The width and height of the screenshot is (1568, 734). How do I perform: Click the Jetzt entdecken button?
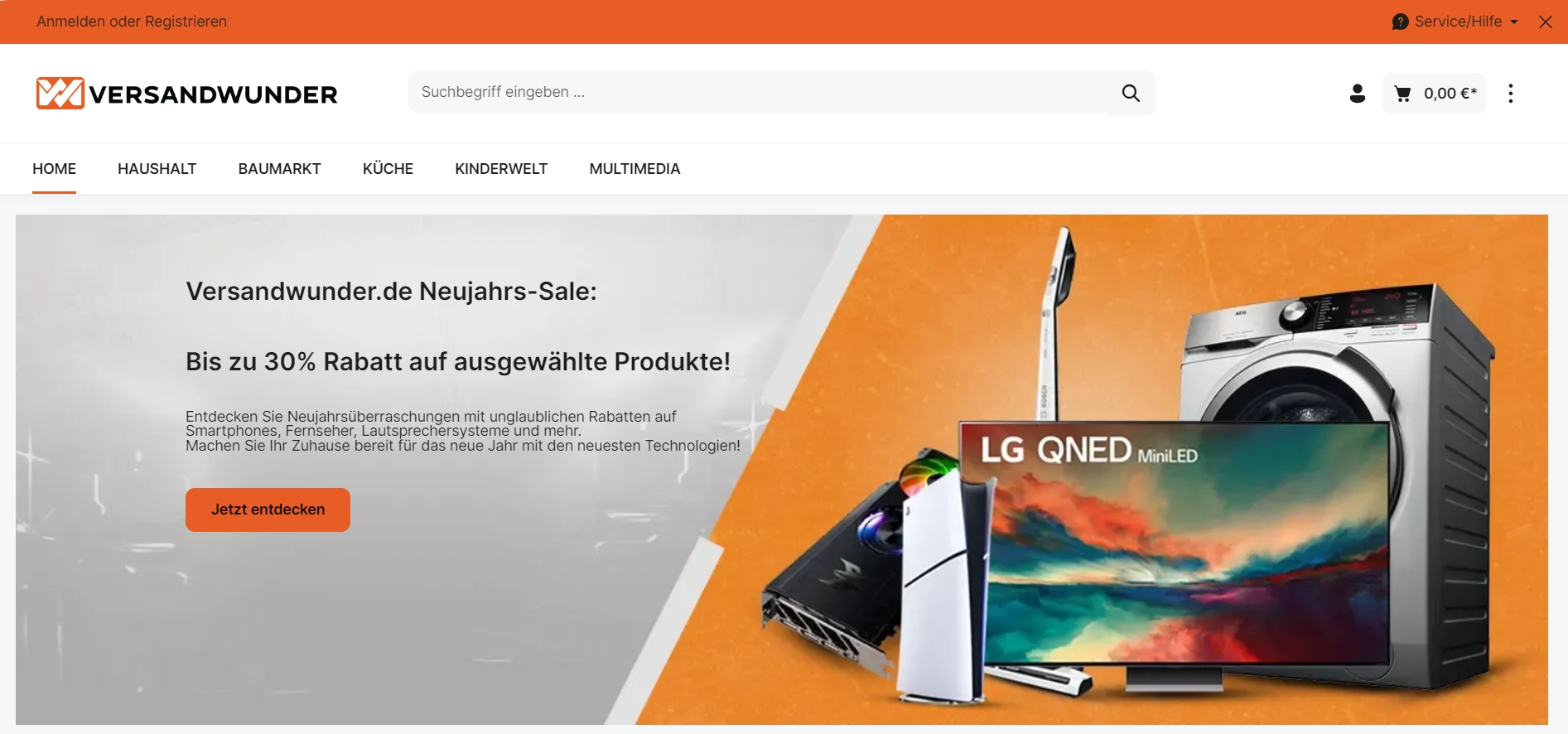point(268,509)
